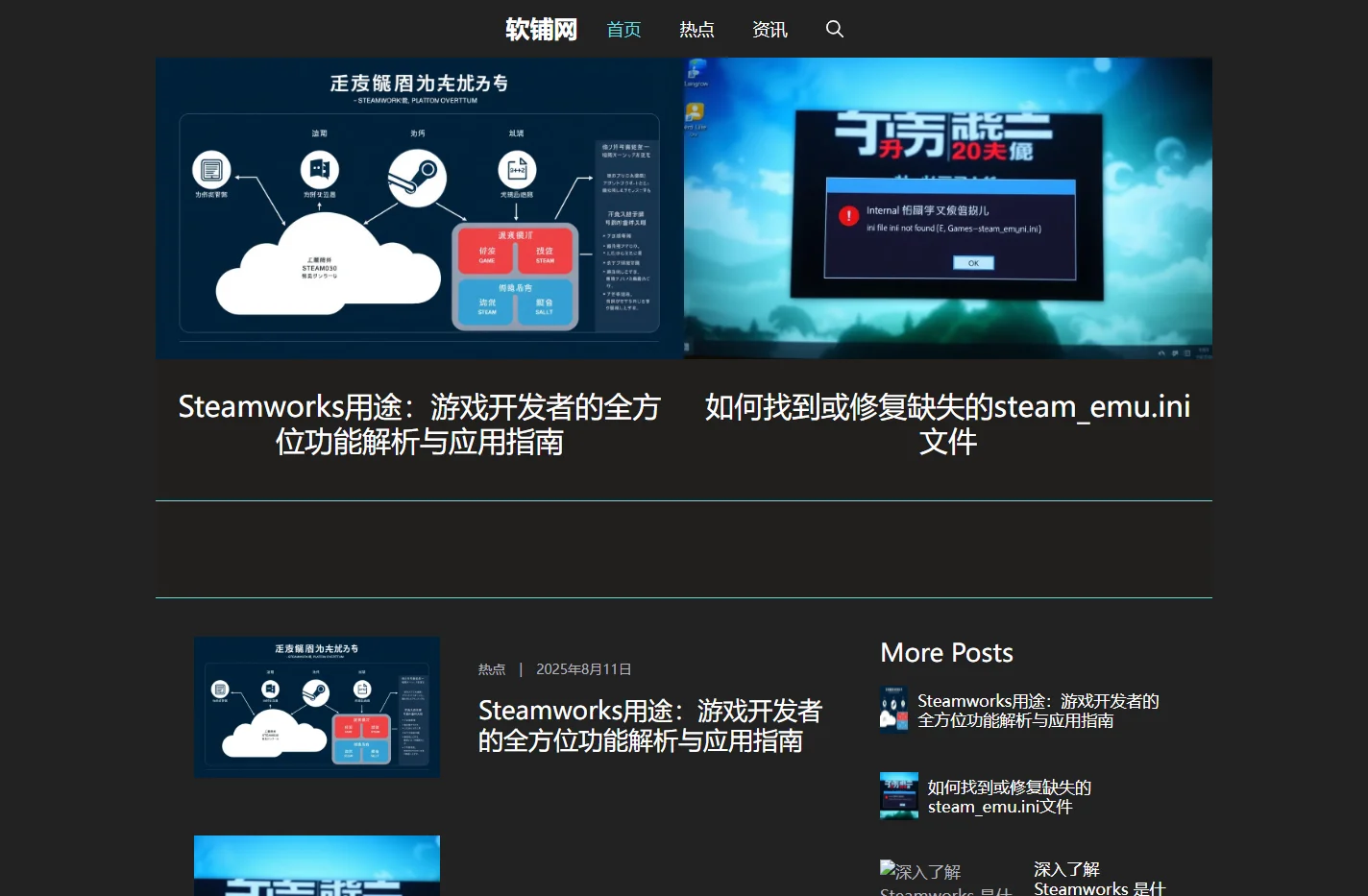
Task: Open the small steam_emu.ini thumbnail in More Posts
Action: pos(899,795)
